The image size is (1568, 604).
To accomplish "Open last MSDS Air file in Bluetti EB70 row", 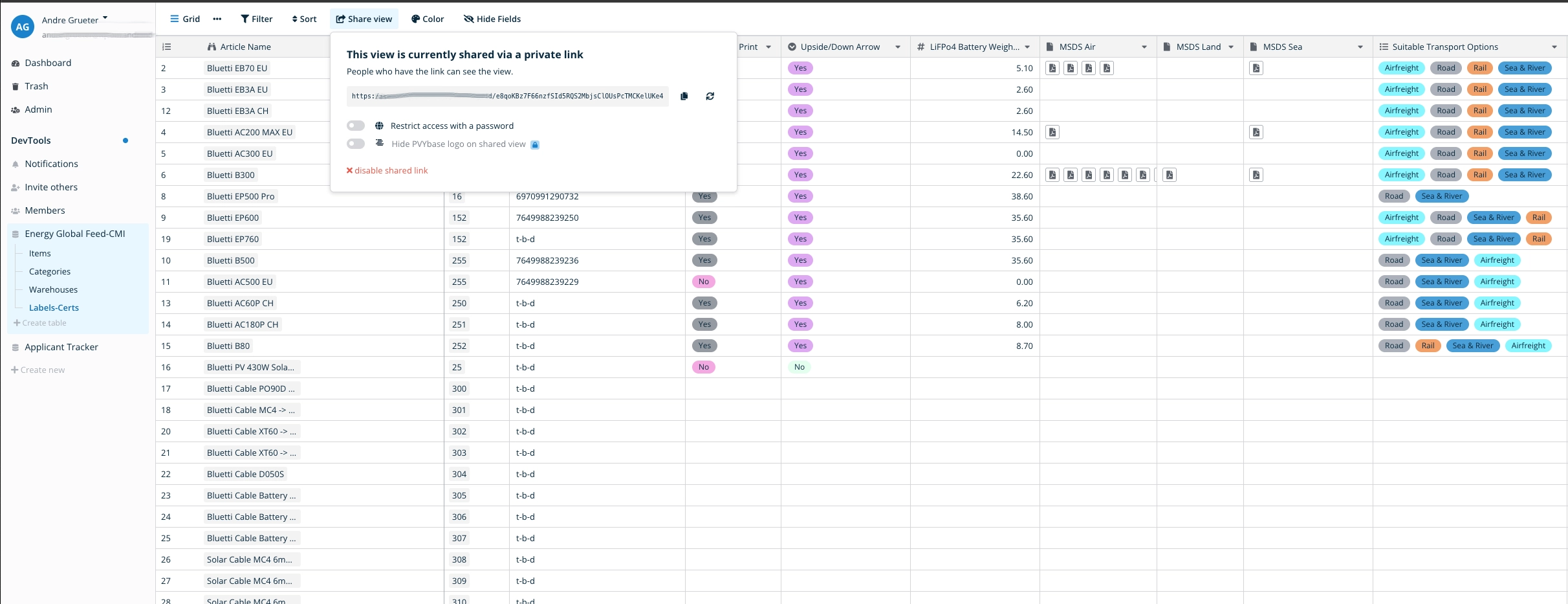I will pos(1107,68).
